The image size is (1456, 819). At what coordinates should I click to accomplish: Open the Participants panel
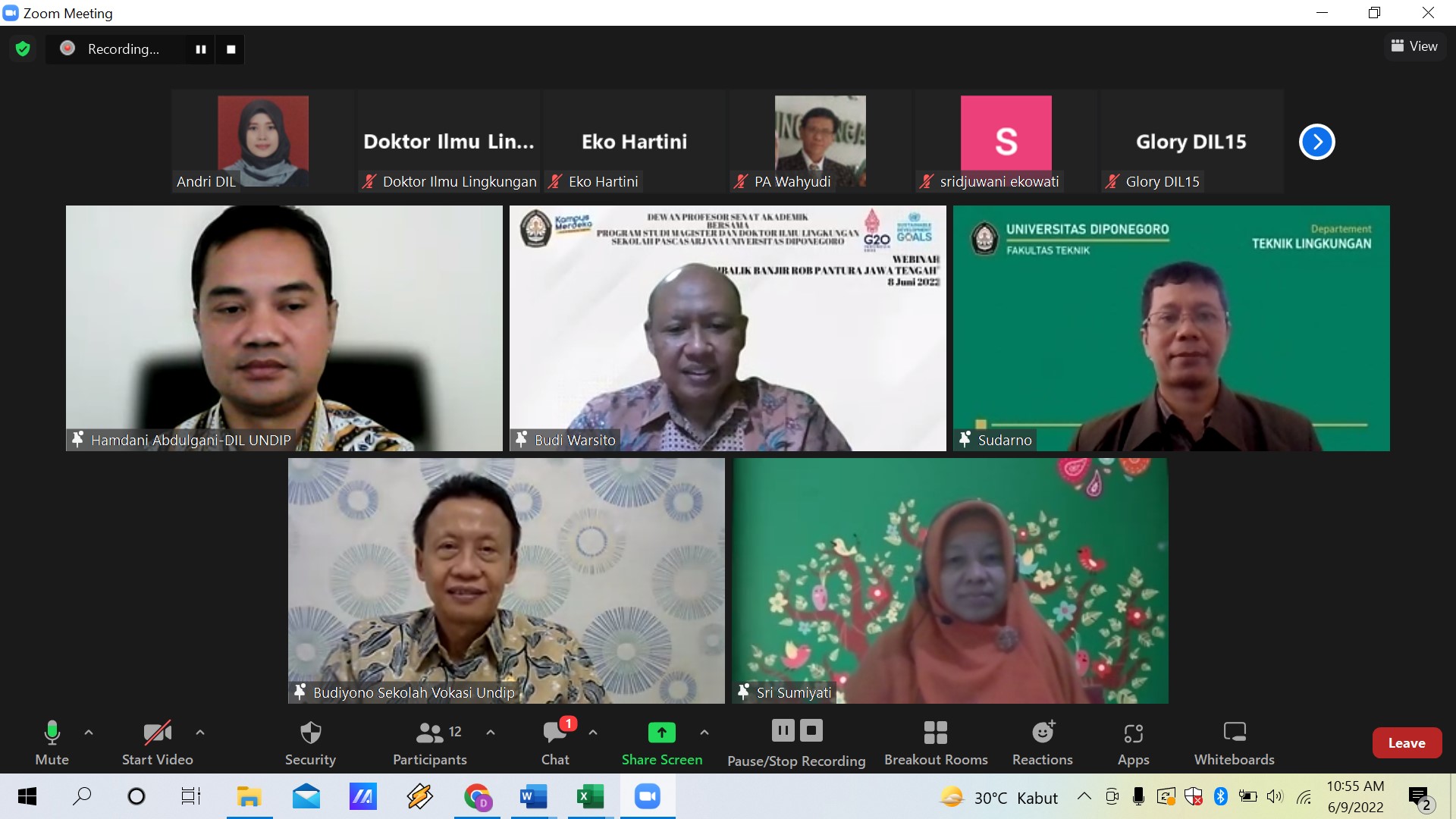(x=430, y=743)
